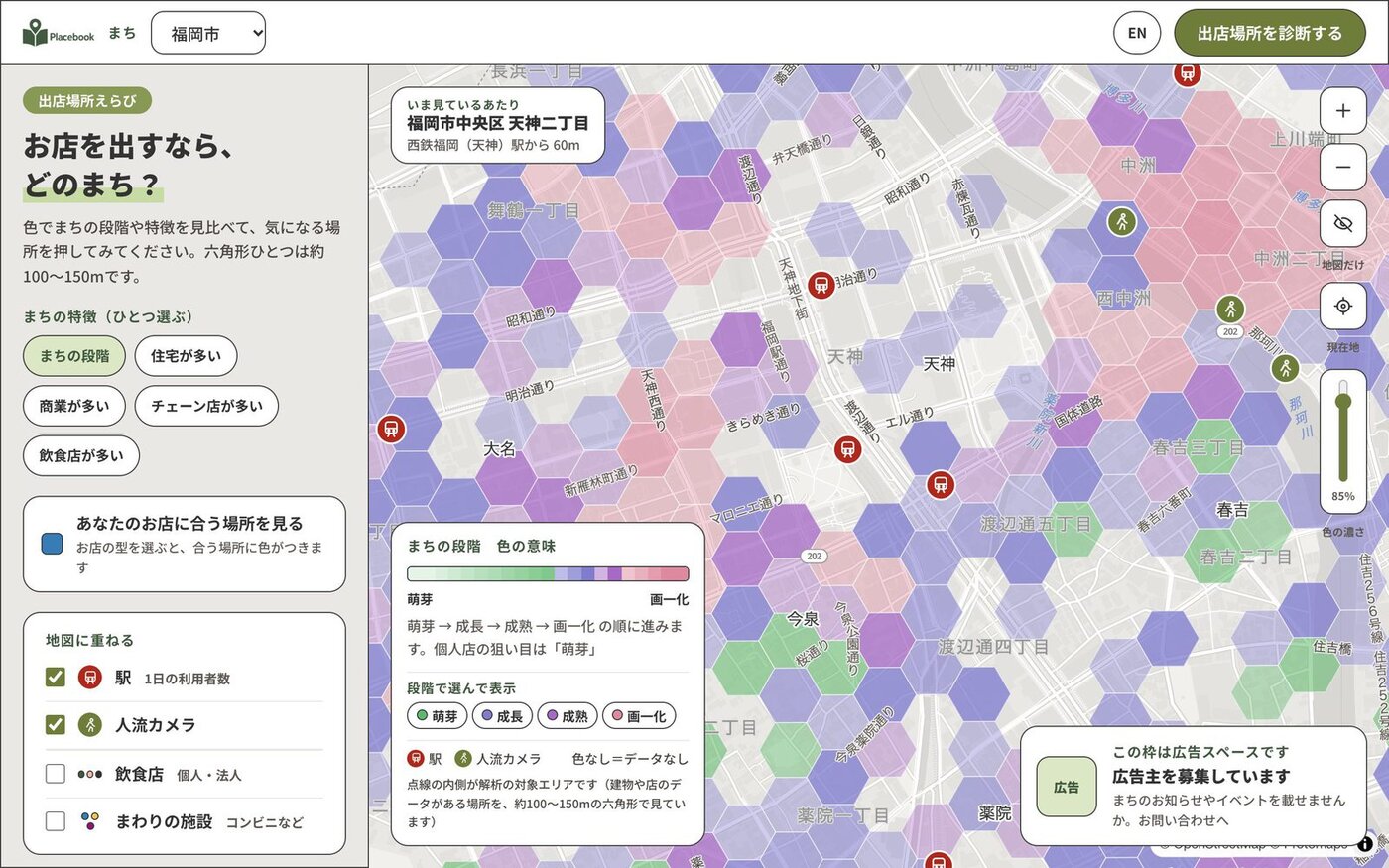This screenshot has height=868, width=1389.
Task: Click the green 広告 square in the ad card
Action: pyautogui.click(x=1067, y=787)
